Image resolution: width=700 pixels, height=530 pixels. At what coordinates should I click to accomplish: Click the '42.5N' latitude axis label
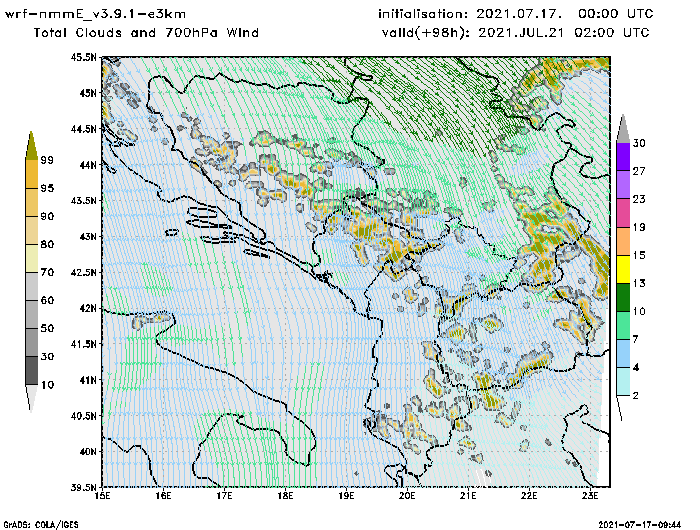83,272
